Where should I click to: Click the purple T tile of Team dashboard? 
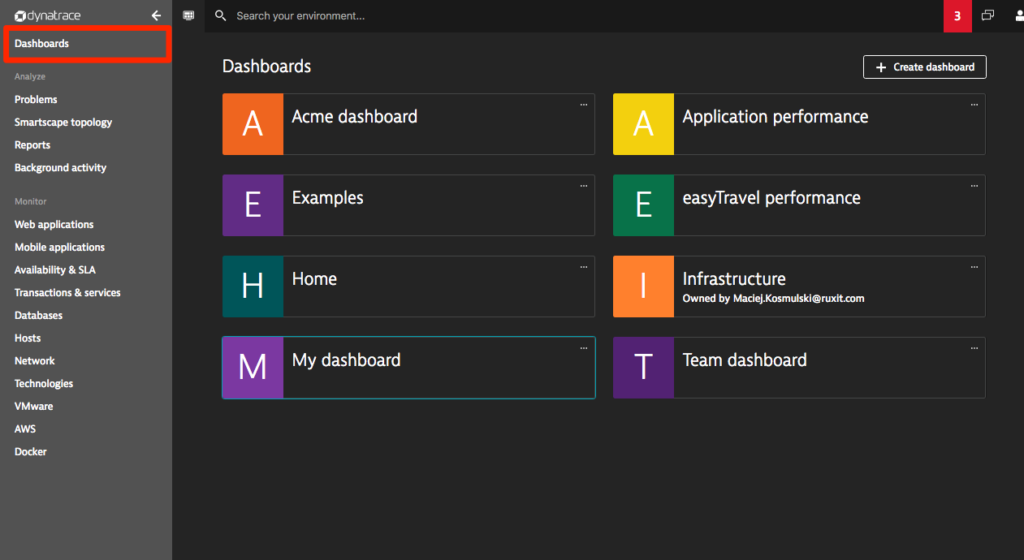point(643,367)
